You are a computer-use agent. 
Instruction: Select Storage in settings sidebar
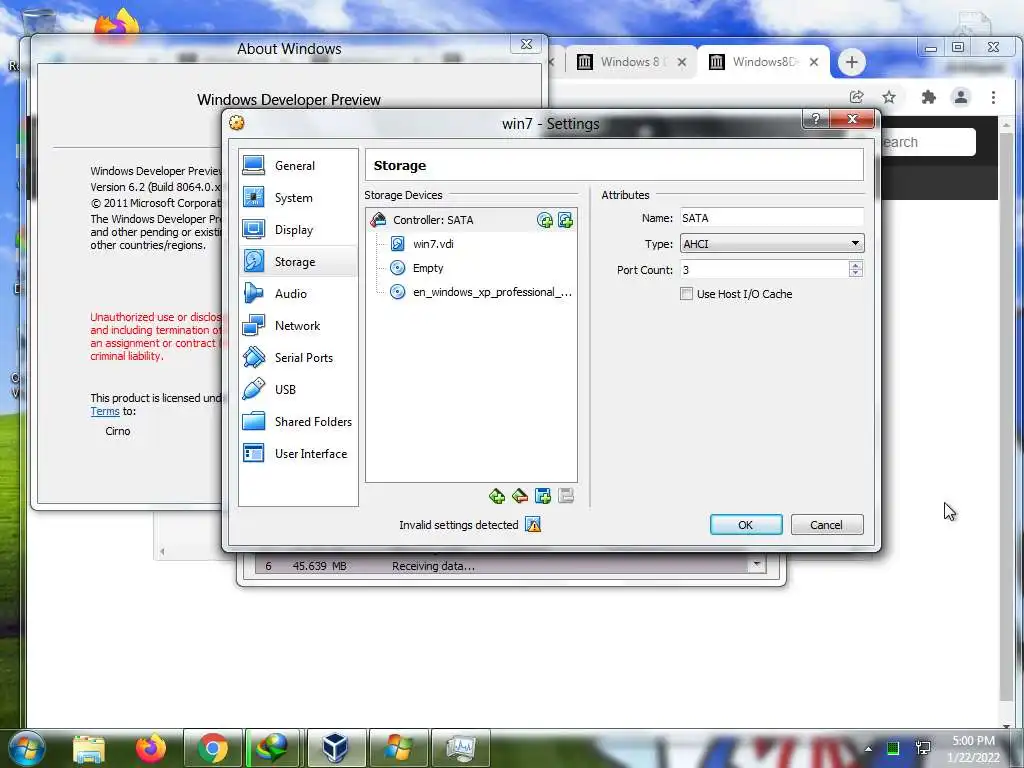click(298, 262)
